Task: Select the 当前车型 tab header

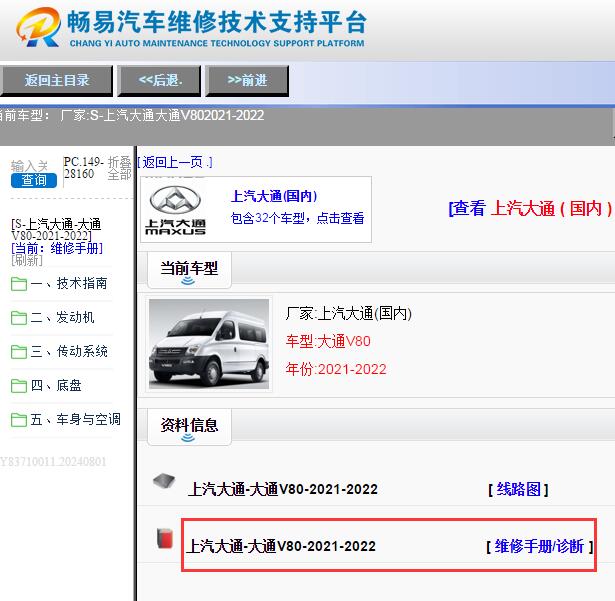Action: tap(189, 270)
